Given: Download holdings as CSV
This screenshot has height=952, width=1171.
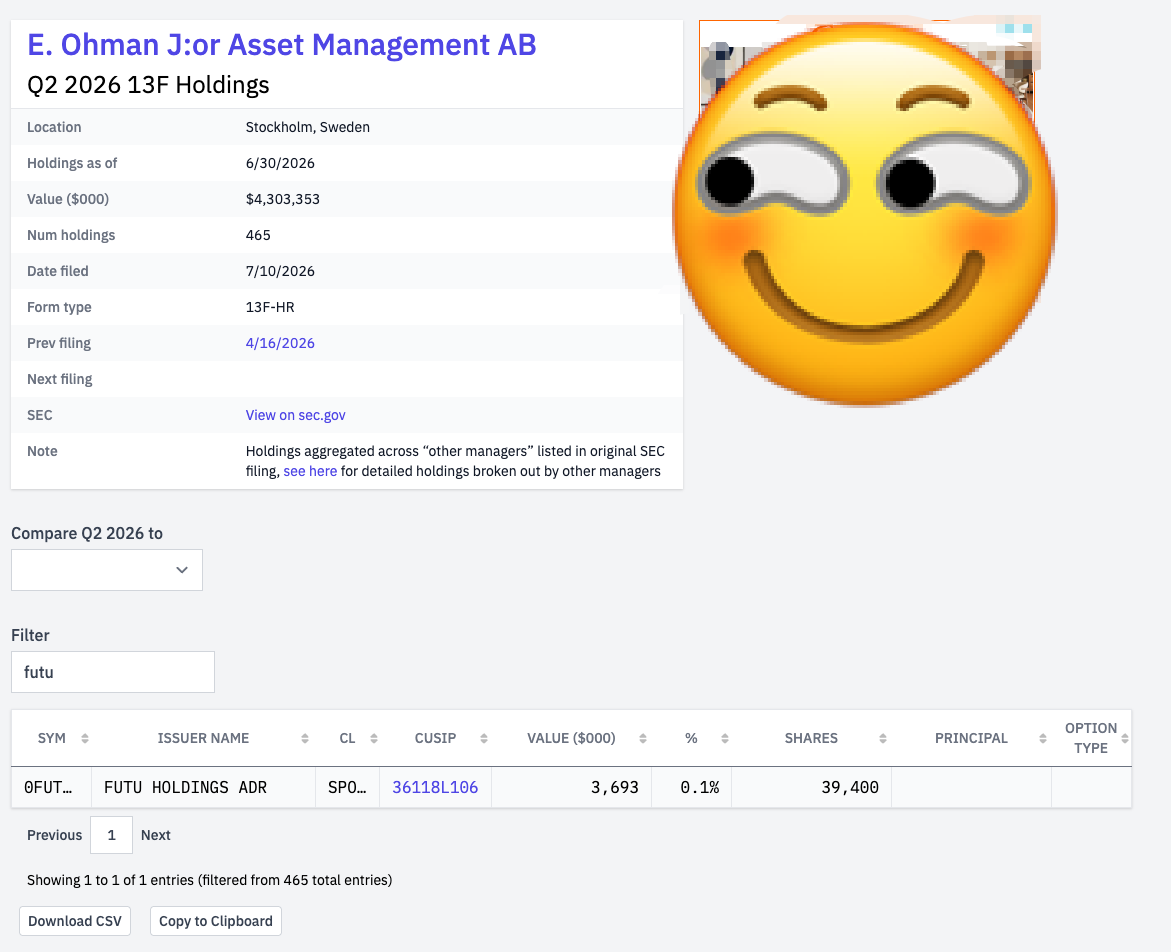Looking at the screenshot, I should tap(75, 921).
